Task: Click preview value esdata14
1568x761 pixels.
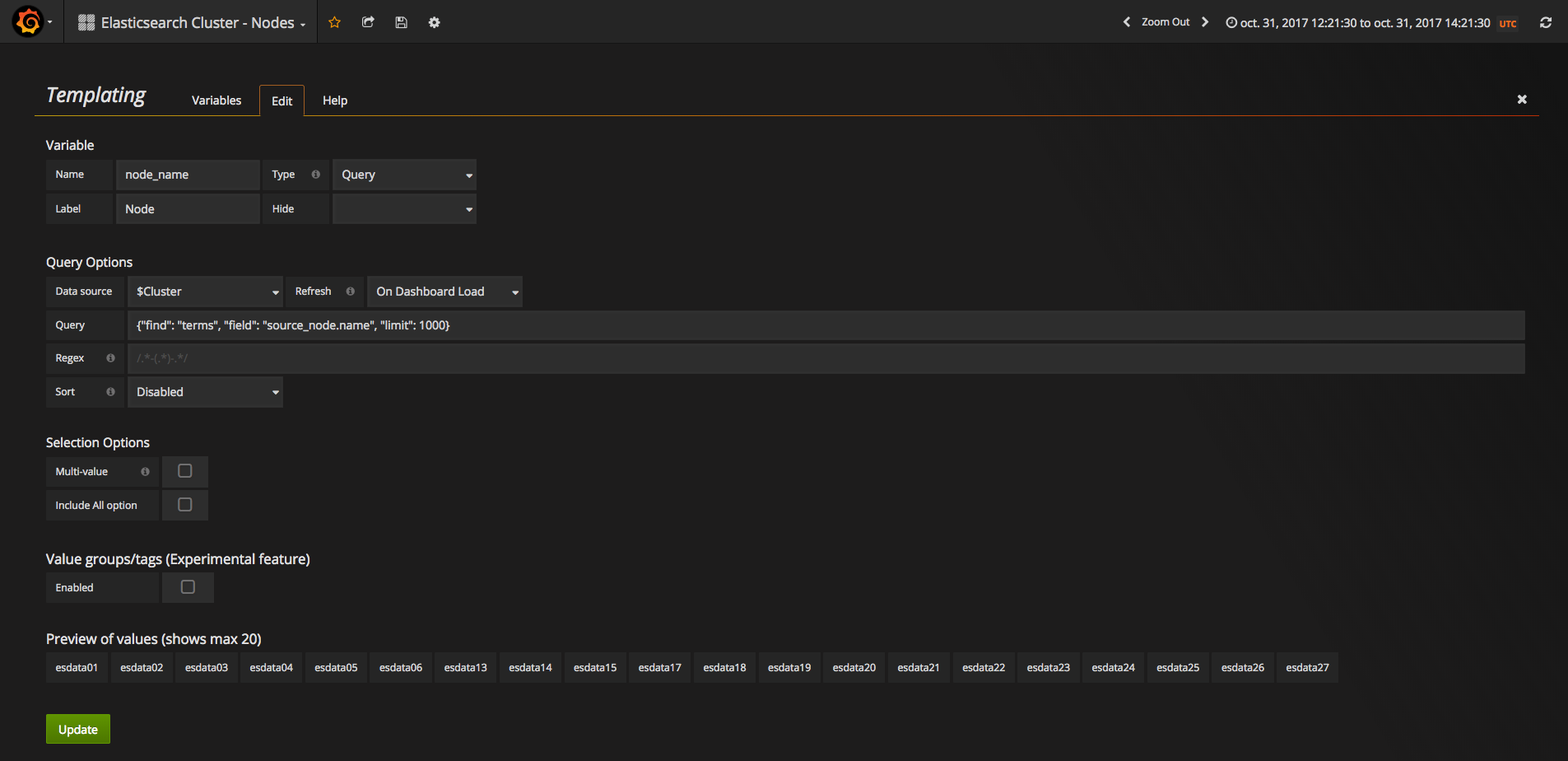Action: pos(530,668)
